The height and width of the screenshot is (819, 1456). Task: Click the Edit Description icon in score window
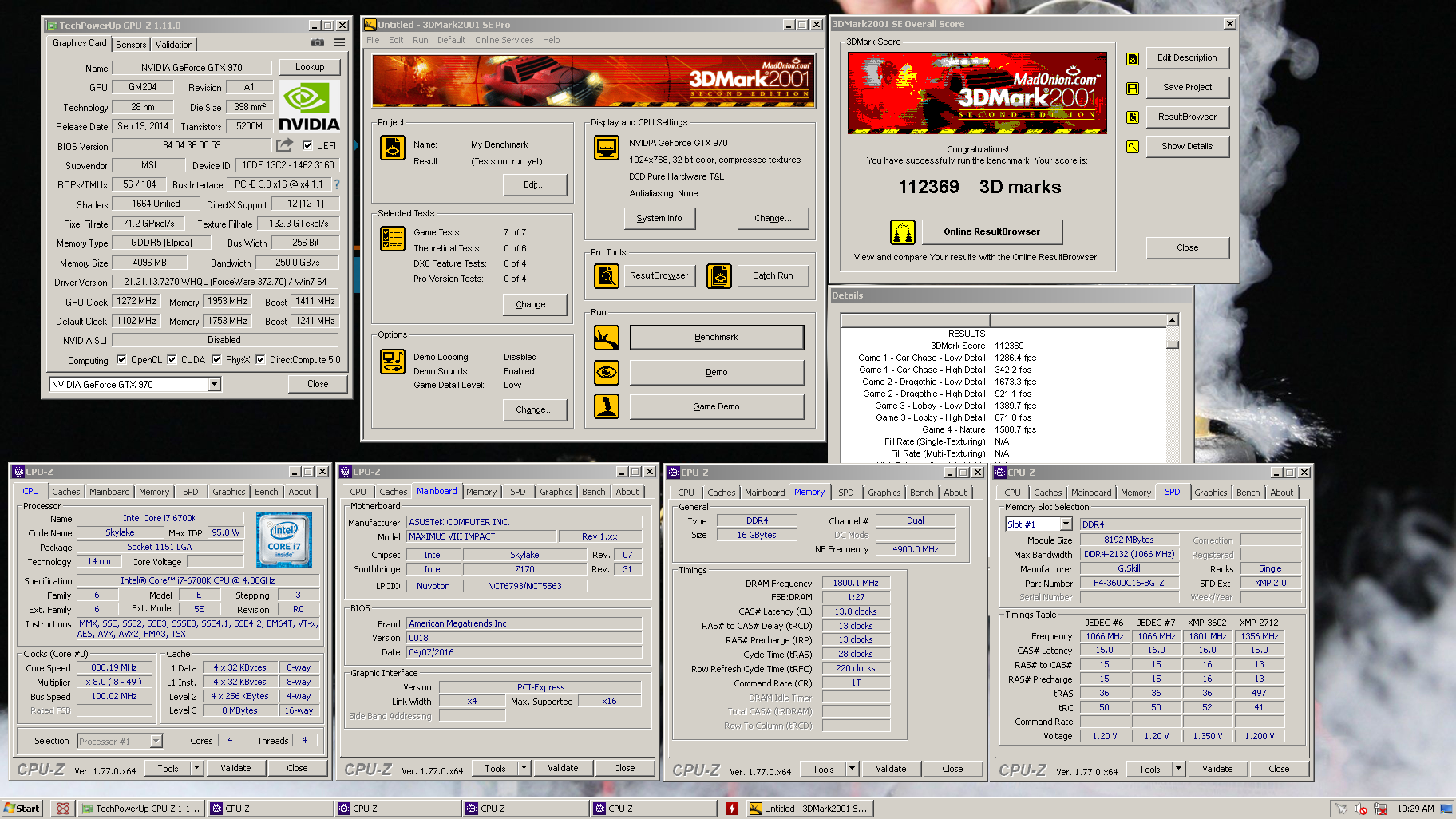tap(1133, 58)
